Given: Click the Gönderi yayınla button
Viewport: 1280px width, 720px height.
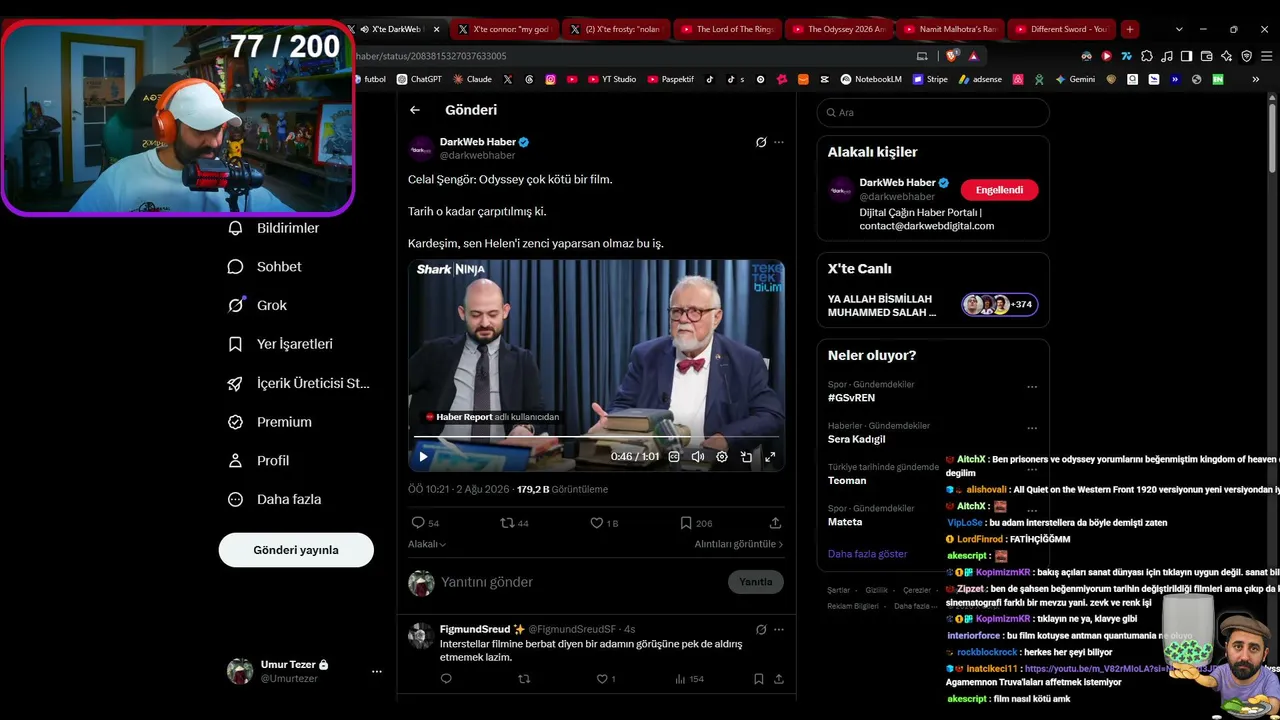Looking at the screenshot, I should [x=296, y=550].
